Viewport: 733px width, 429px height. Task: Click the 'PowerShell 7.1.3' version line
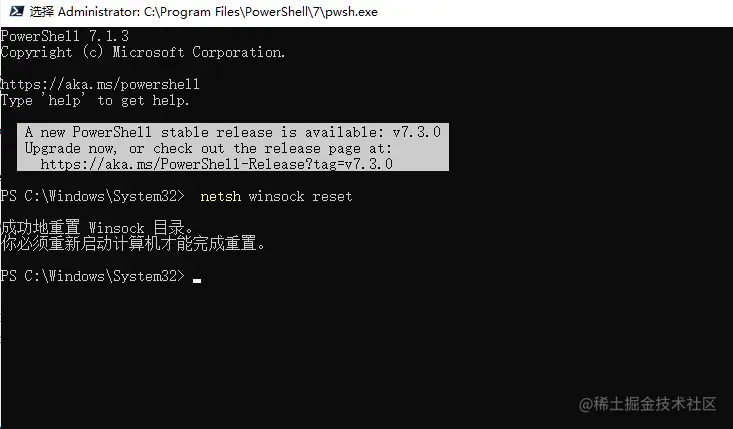click(x=65, y=36)
